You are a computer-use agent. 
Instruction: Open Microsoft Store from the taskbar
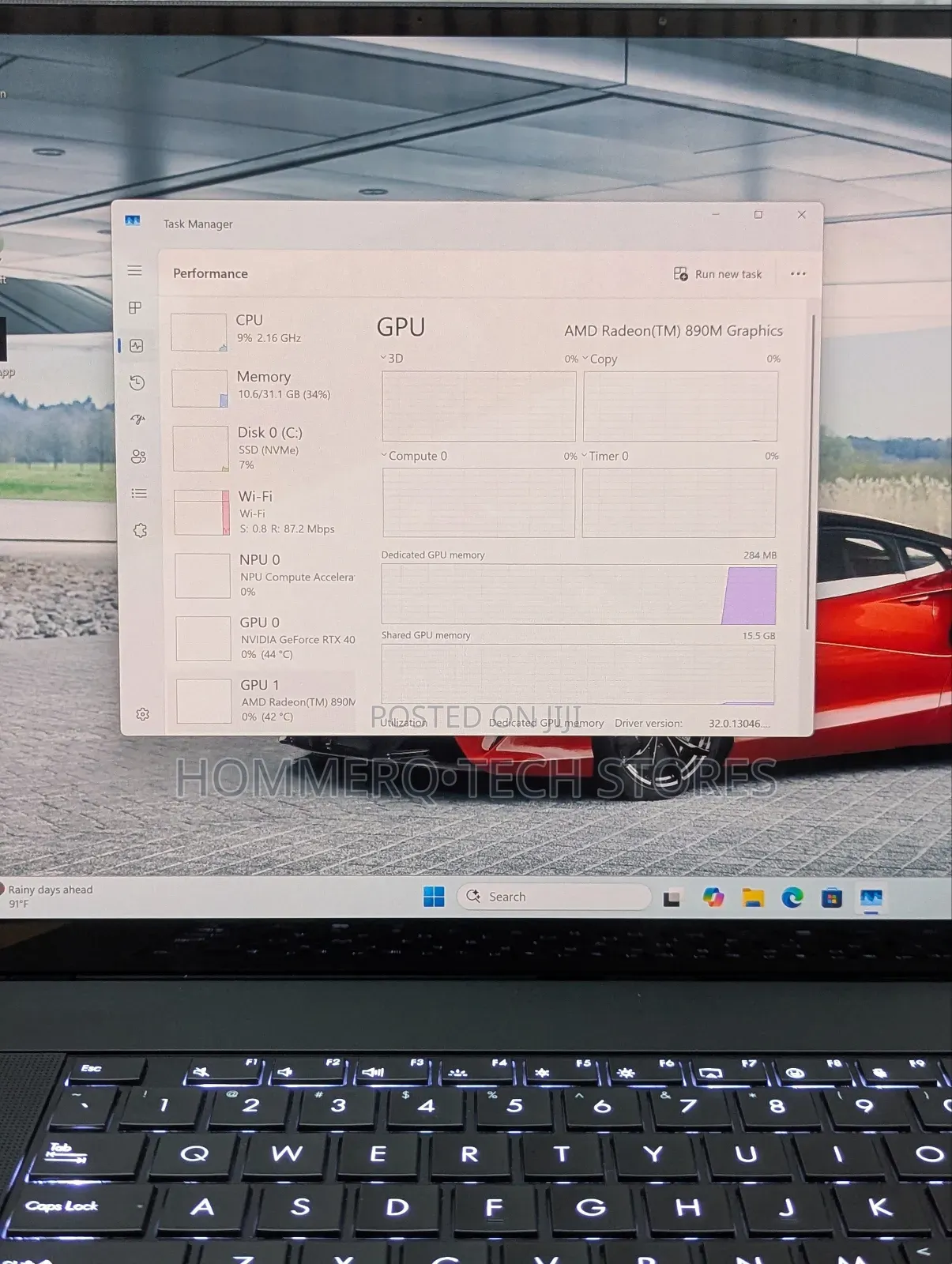coord(832,897)
